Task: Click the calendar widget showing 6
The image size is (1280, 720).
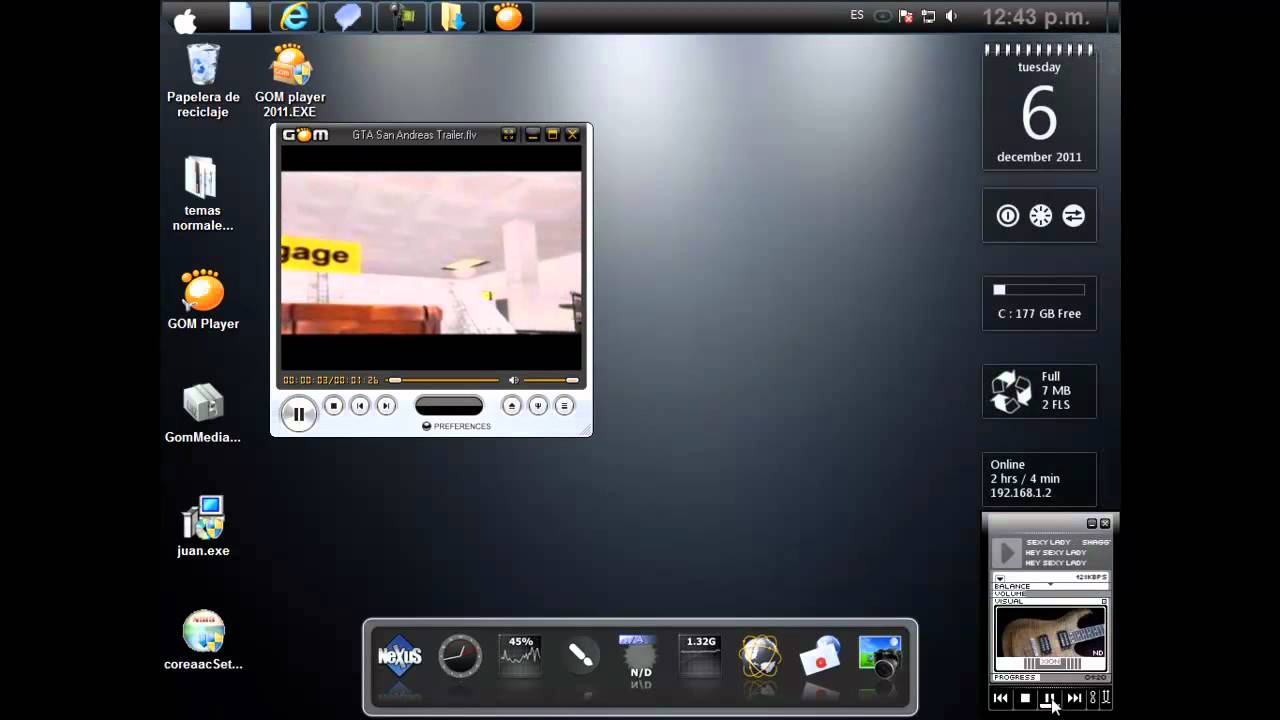Action: [1039, 108]
